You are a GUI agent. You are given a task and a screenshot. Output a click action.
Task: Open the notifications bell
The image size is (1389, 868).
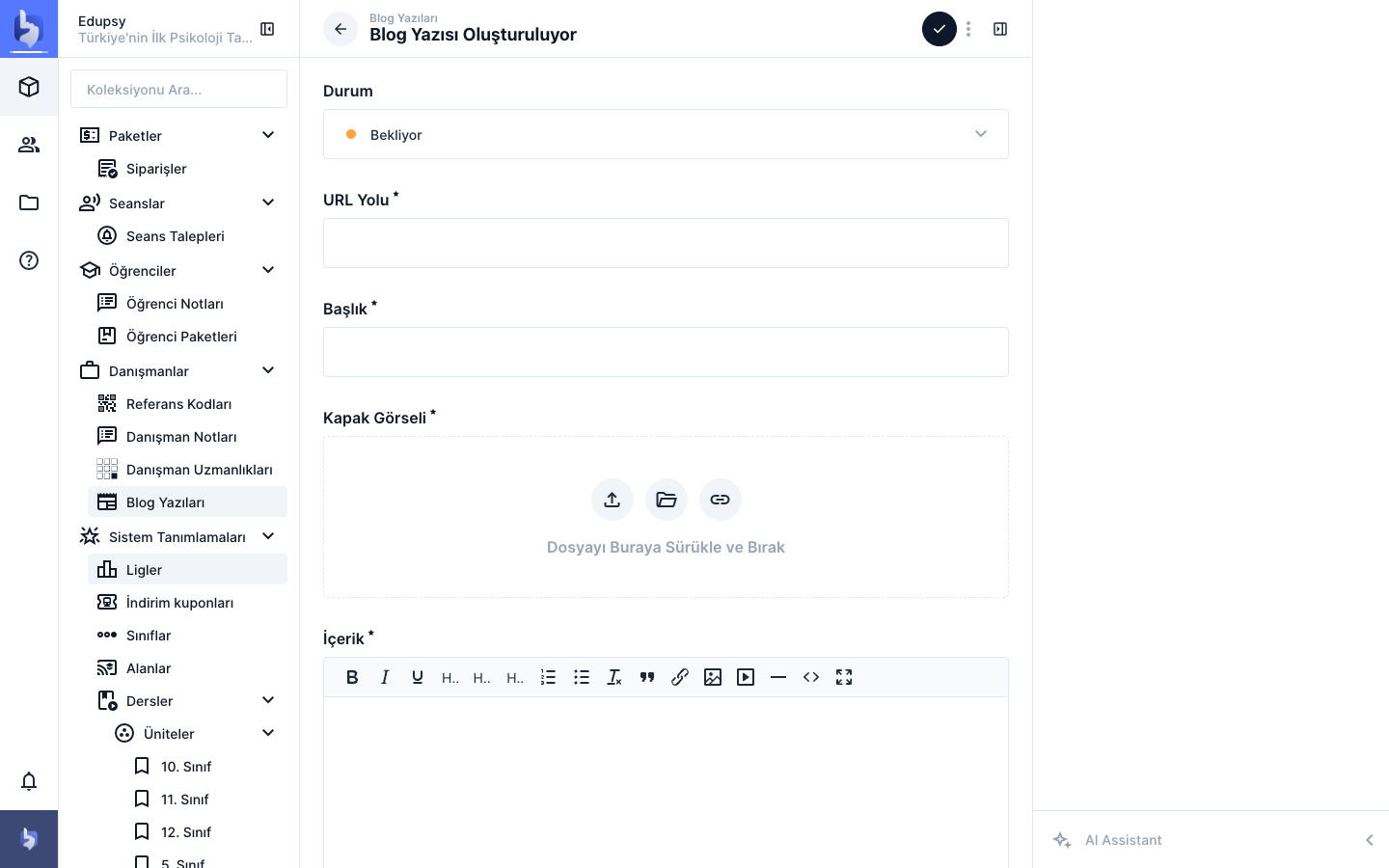point(29,781)
